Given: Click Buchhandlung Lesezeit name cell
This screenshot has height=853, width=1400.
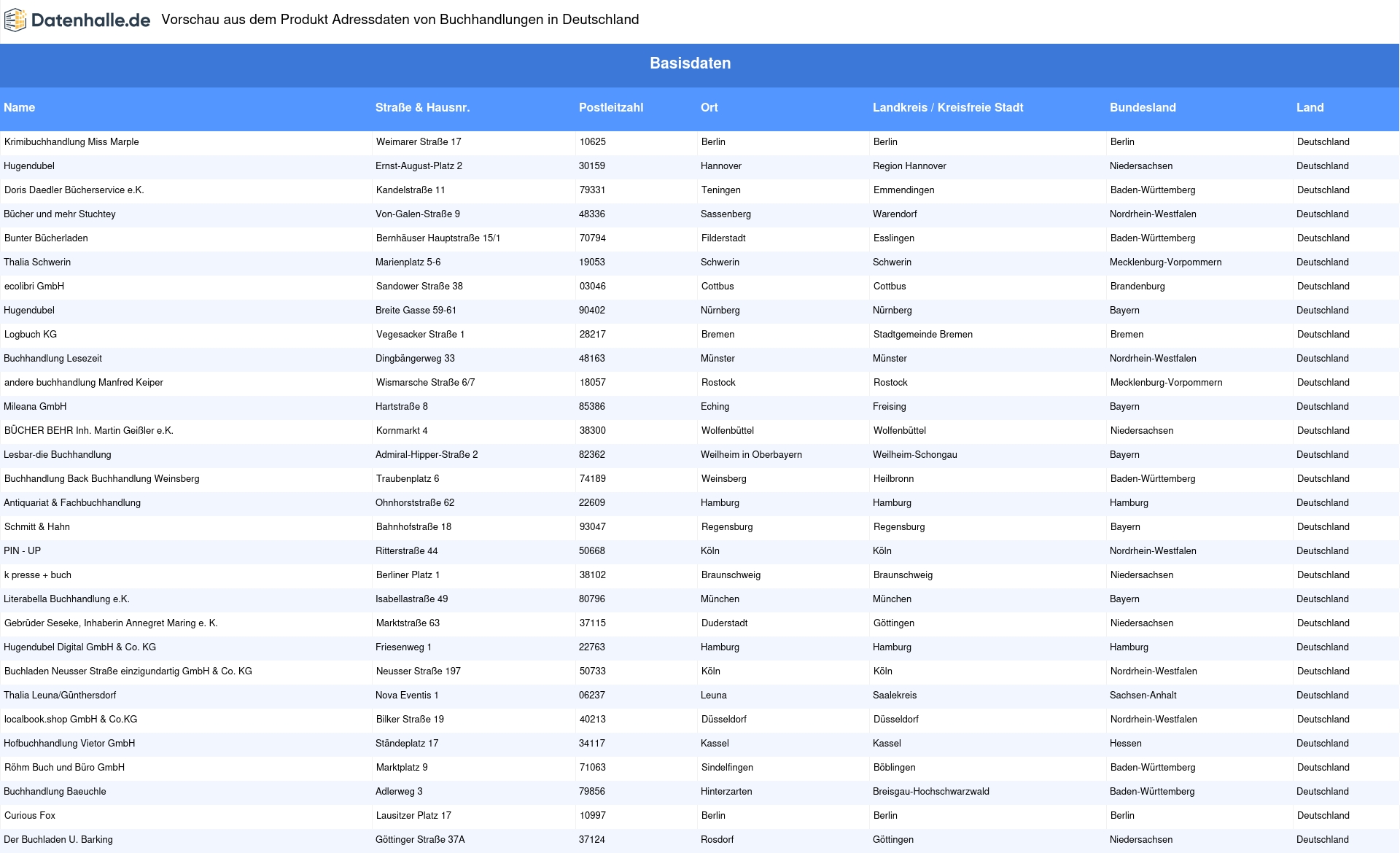Looking at the screenshot, I should [52, 359].
